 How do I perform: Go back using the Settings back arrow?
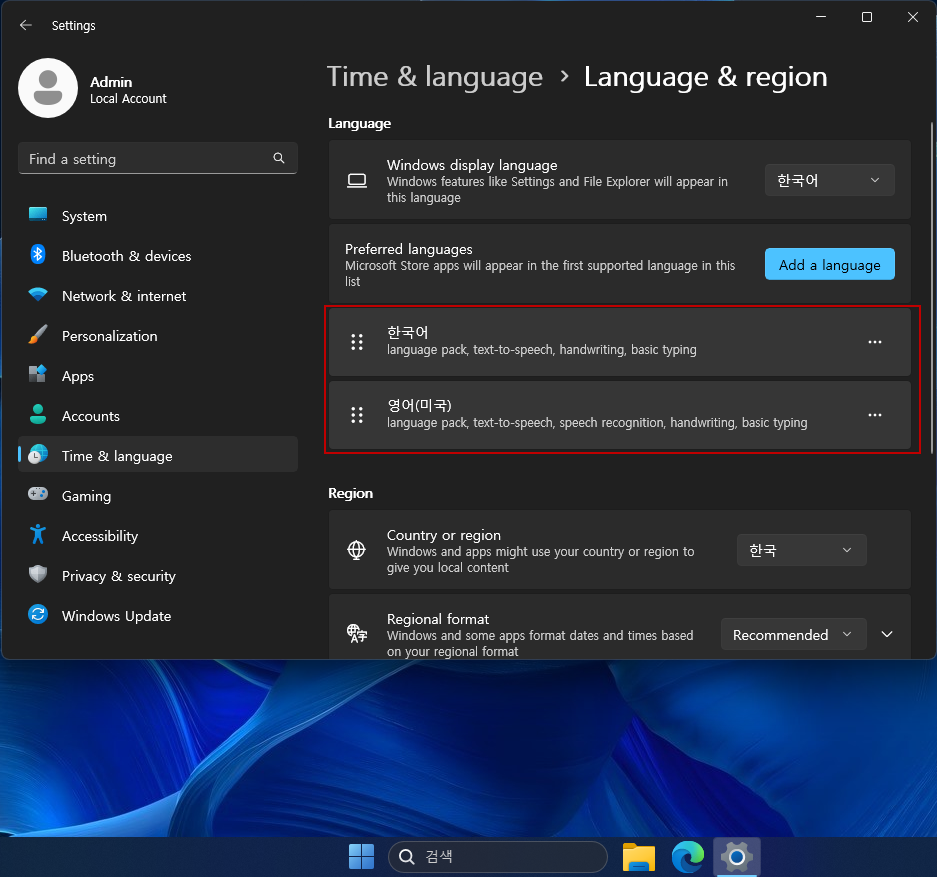26,25
